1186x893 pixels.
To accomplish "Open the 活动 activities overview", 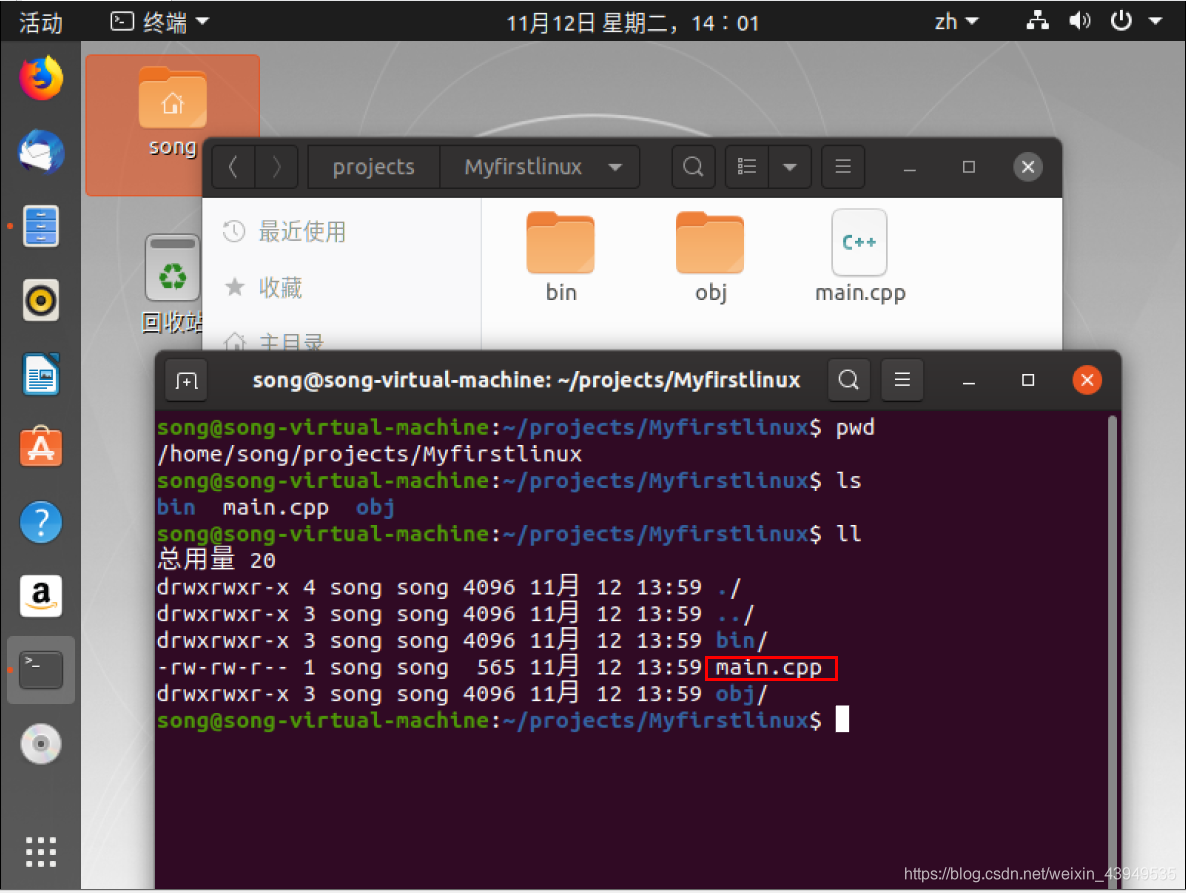I will tap(42, 23).
